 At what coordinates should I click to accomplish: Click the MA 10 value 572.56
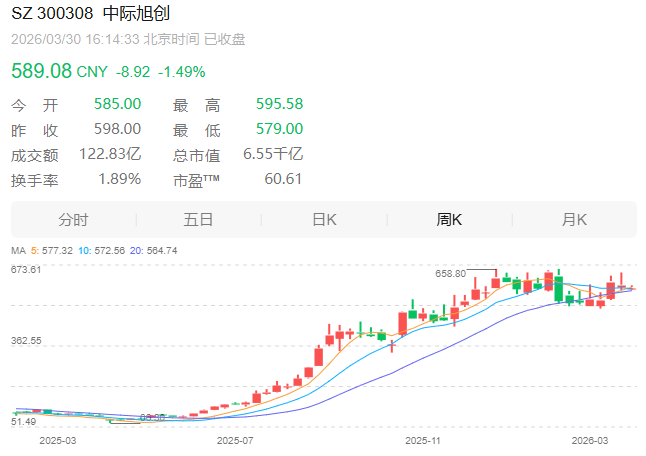(x=110, y=250)
